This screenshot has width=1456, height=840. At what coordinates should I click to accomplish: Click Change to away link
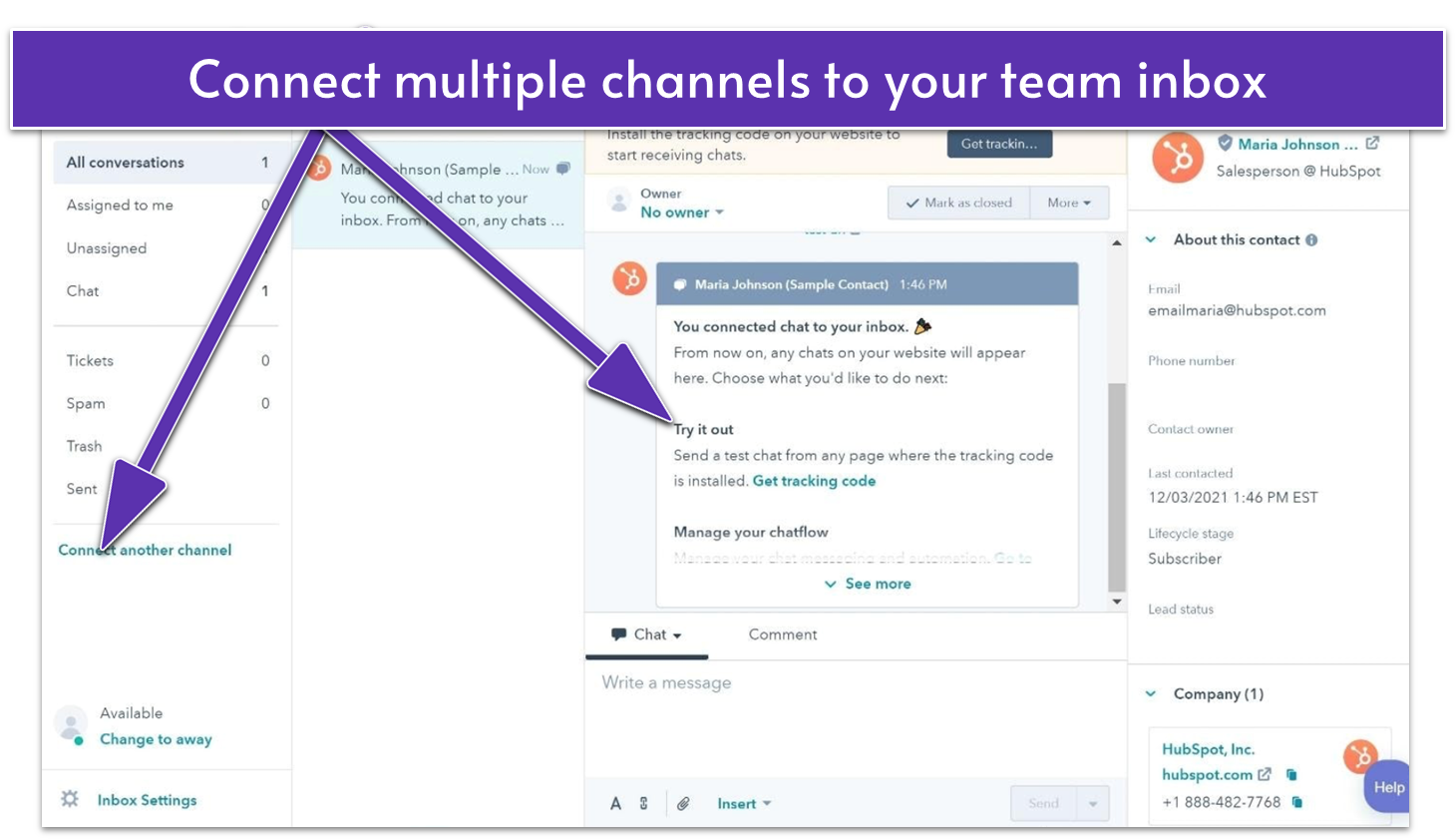pyautogui.click(x=156, y=739)
